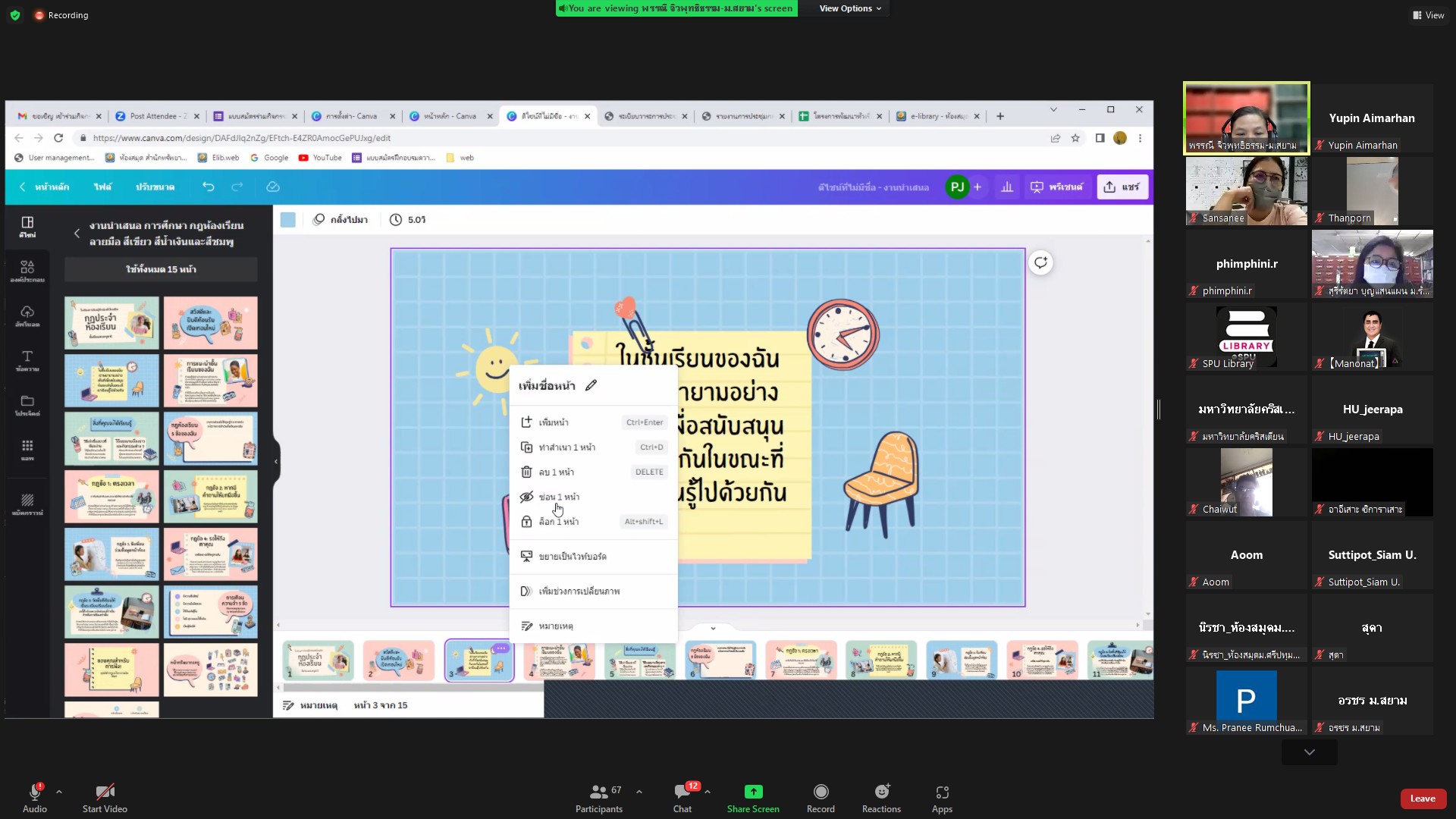Image resolution: width=1456 pixels, height=819 pixels.
Task: Click the light blue background color swatch
Action: coord(288,220)
